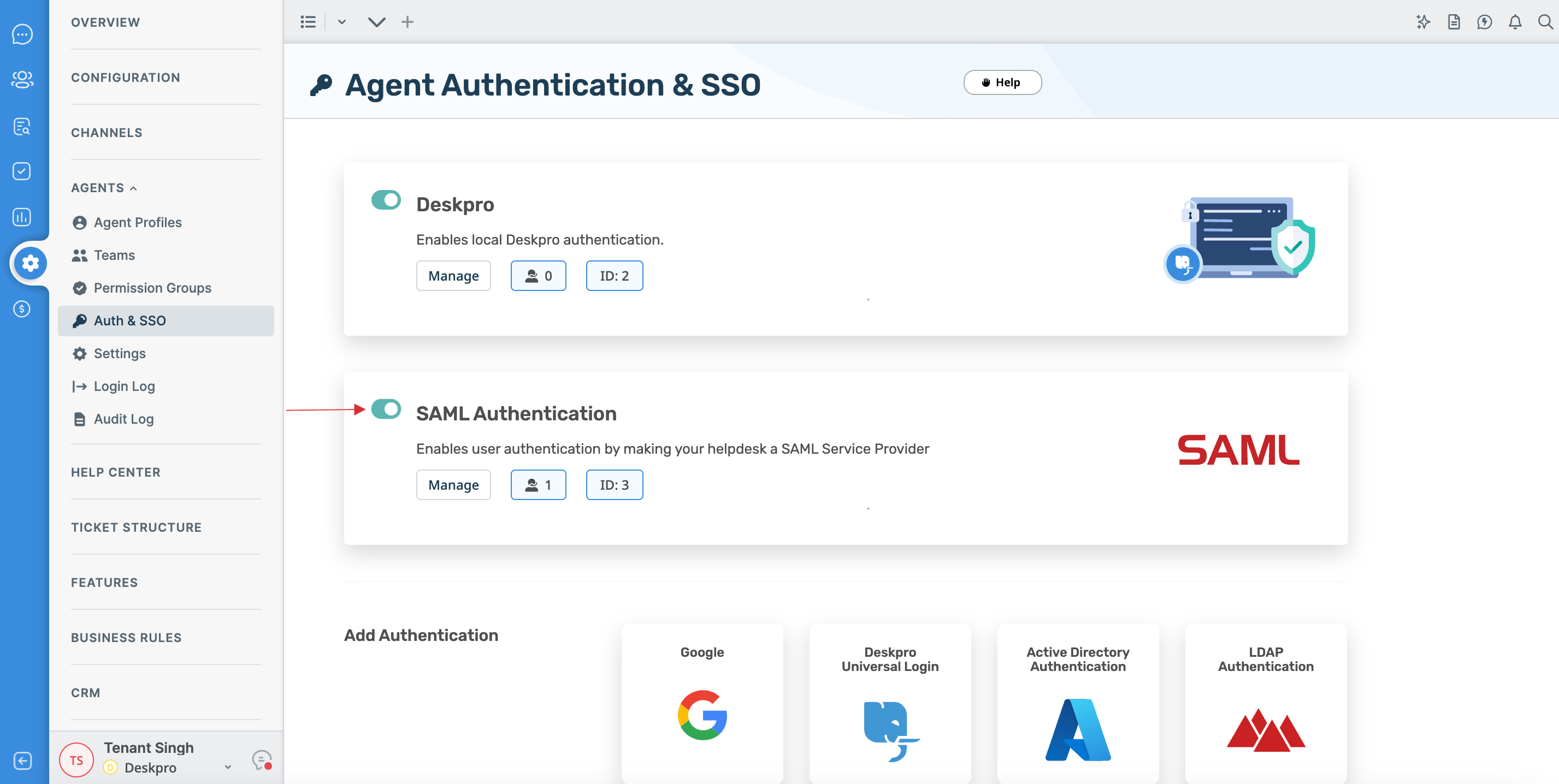Image resolution: width=1559 pixels, height=784 pixels.
Task: Click Manage for Deskpro authentication
Action: [453, 276]
